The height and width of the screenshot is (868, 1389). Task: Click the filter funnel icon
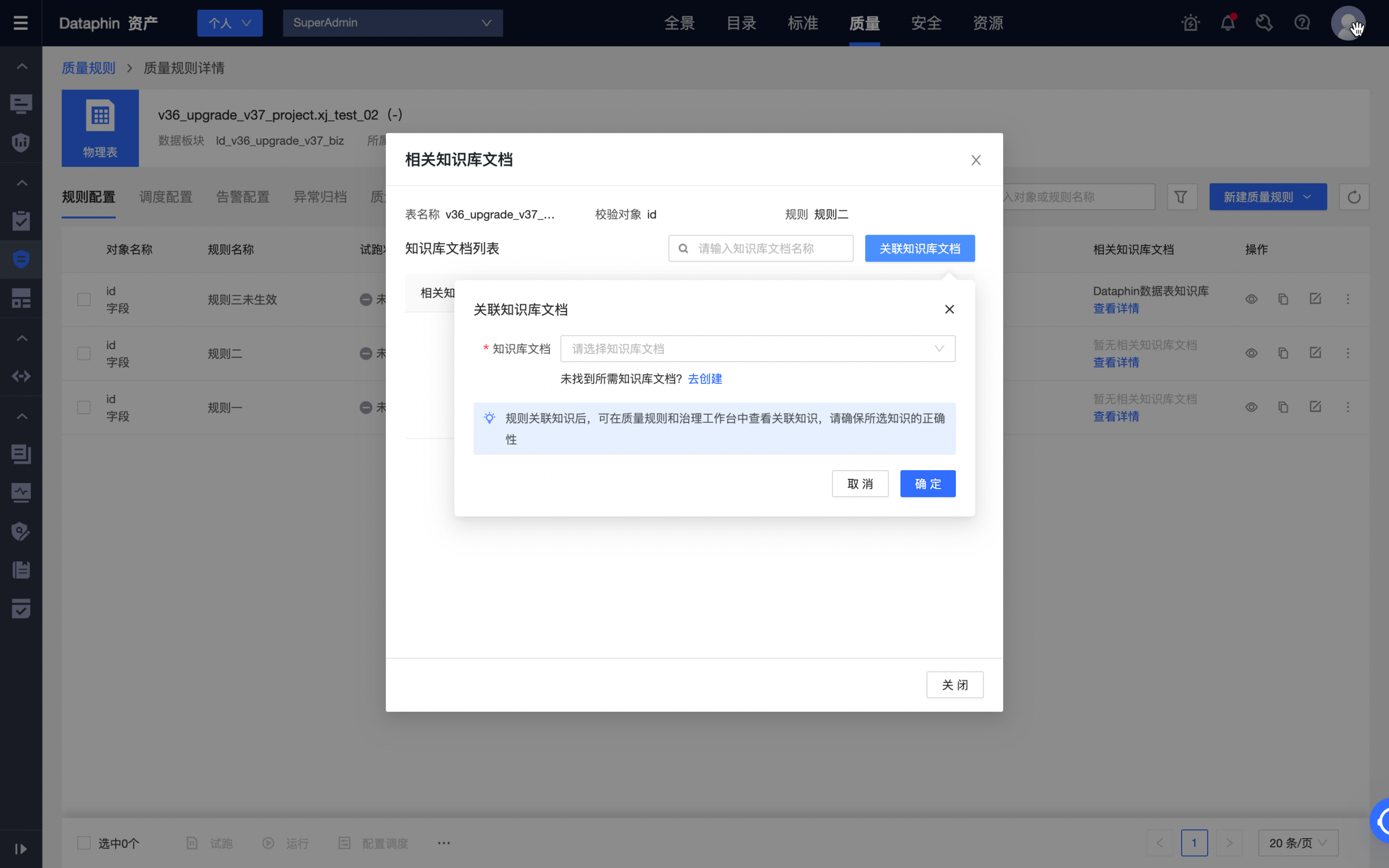[x=1181, y=197]
